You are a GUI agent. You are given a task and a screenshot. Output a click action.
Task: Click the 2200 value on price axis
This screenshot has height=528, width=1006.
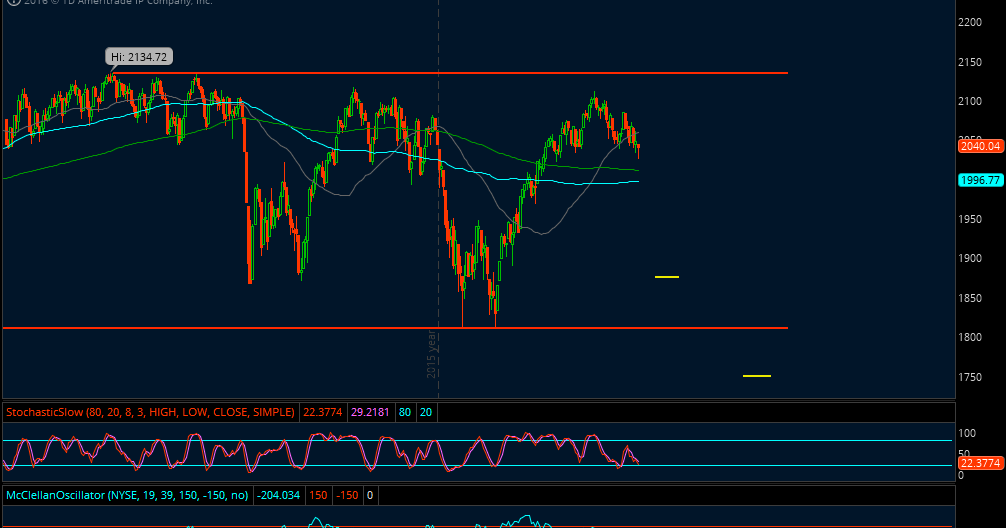click(969, 22)
